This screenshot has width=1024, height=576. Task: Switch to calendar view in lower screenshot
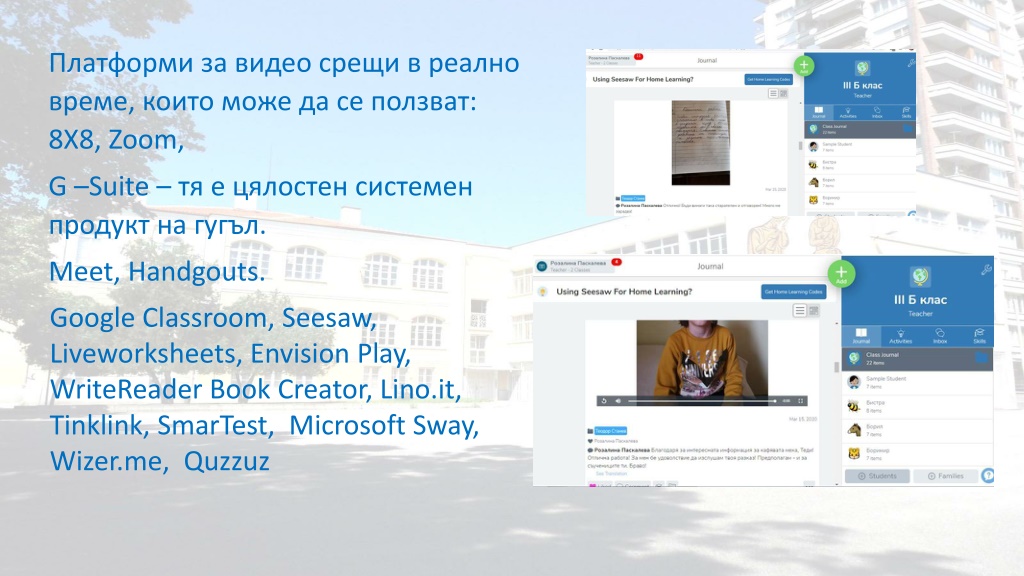click(814, 311)
